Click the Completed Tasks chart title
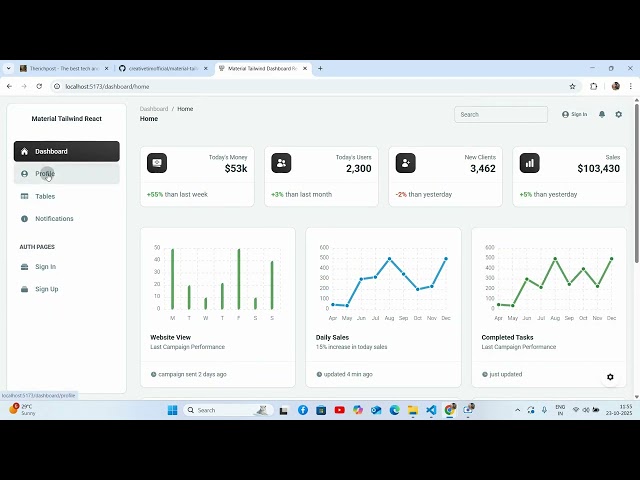Viewport: 640px width, 480px height. 507,338
